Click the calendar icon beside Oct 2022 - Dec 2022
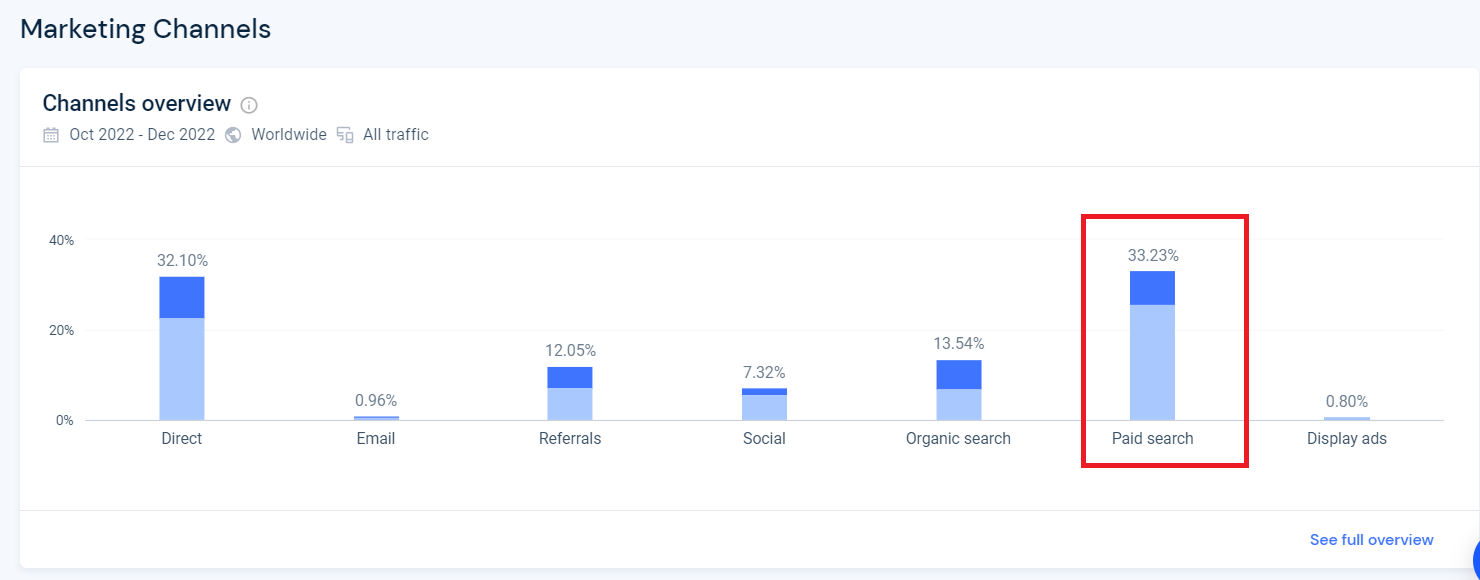Image resolution: width=1480 pixels, height=580 pixels. (x=51, y=135)
